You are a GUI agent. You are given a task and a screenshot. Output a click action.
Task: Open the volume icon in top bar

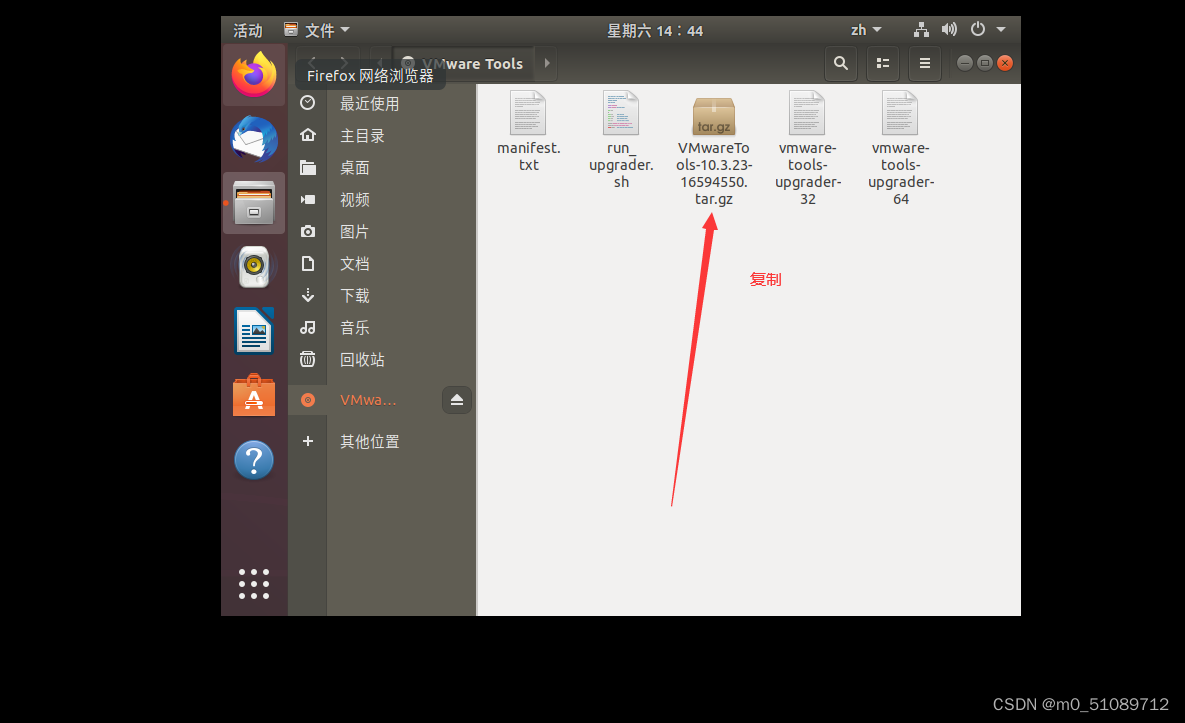[949, 29]
